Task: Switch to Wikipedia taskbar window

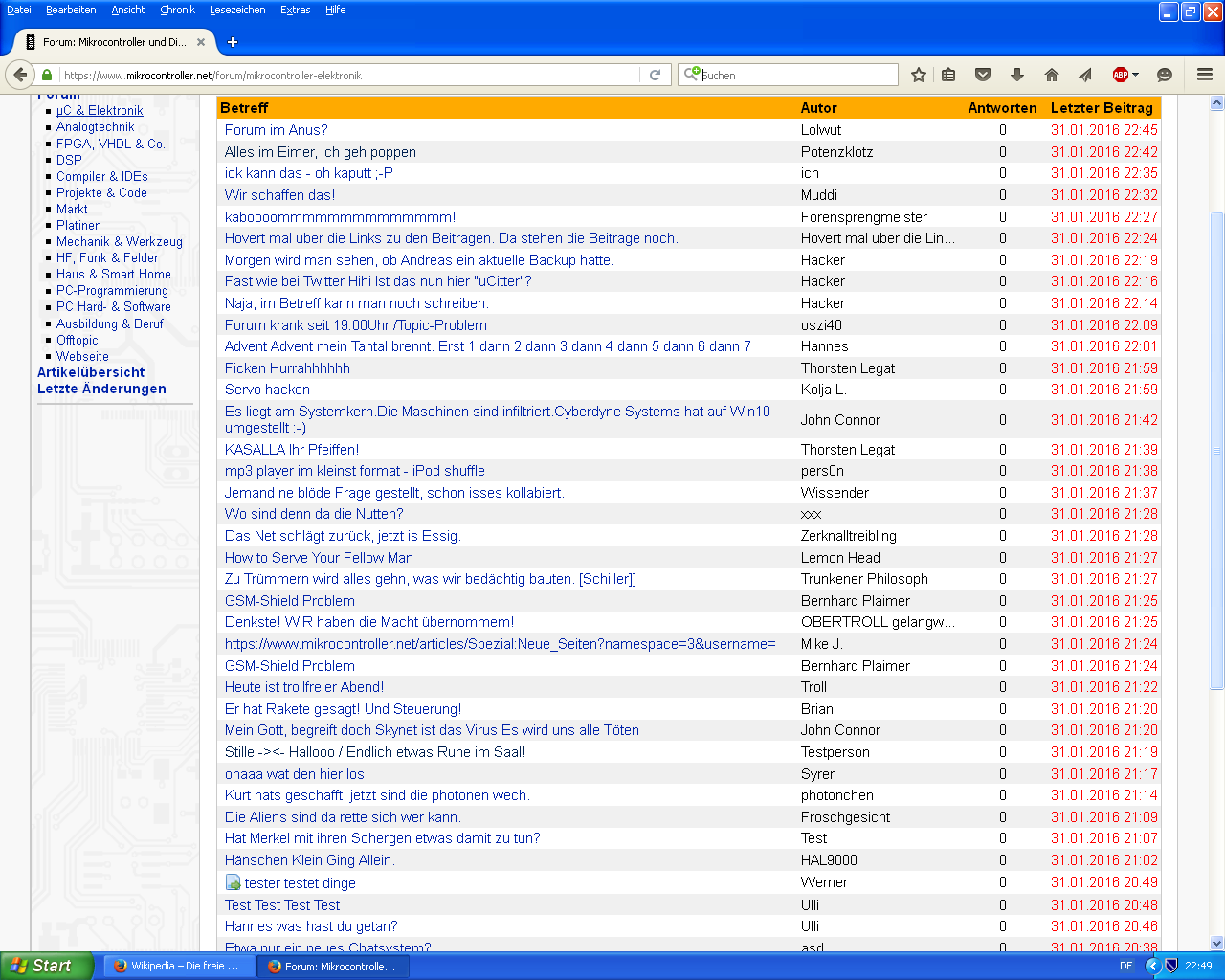Action: [179, 966]
